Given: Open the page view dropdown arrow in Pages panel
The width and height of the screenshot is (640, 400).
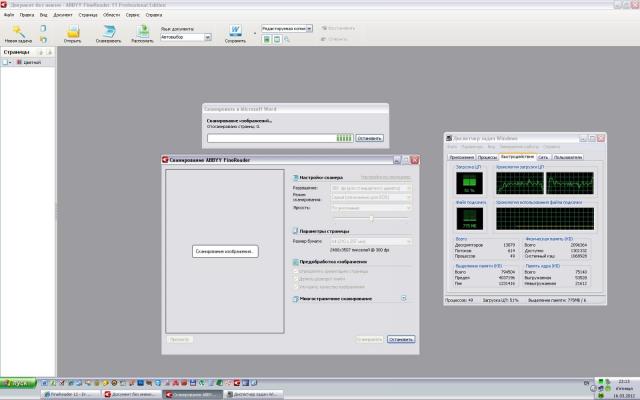Looking at the screenshot, I should [10, 62].
